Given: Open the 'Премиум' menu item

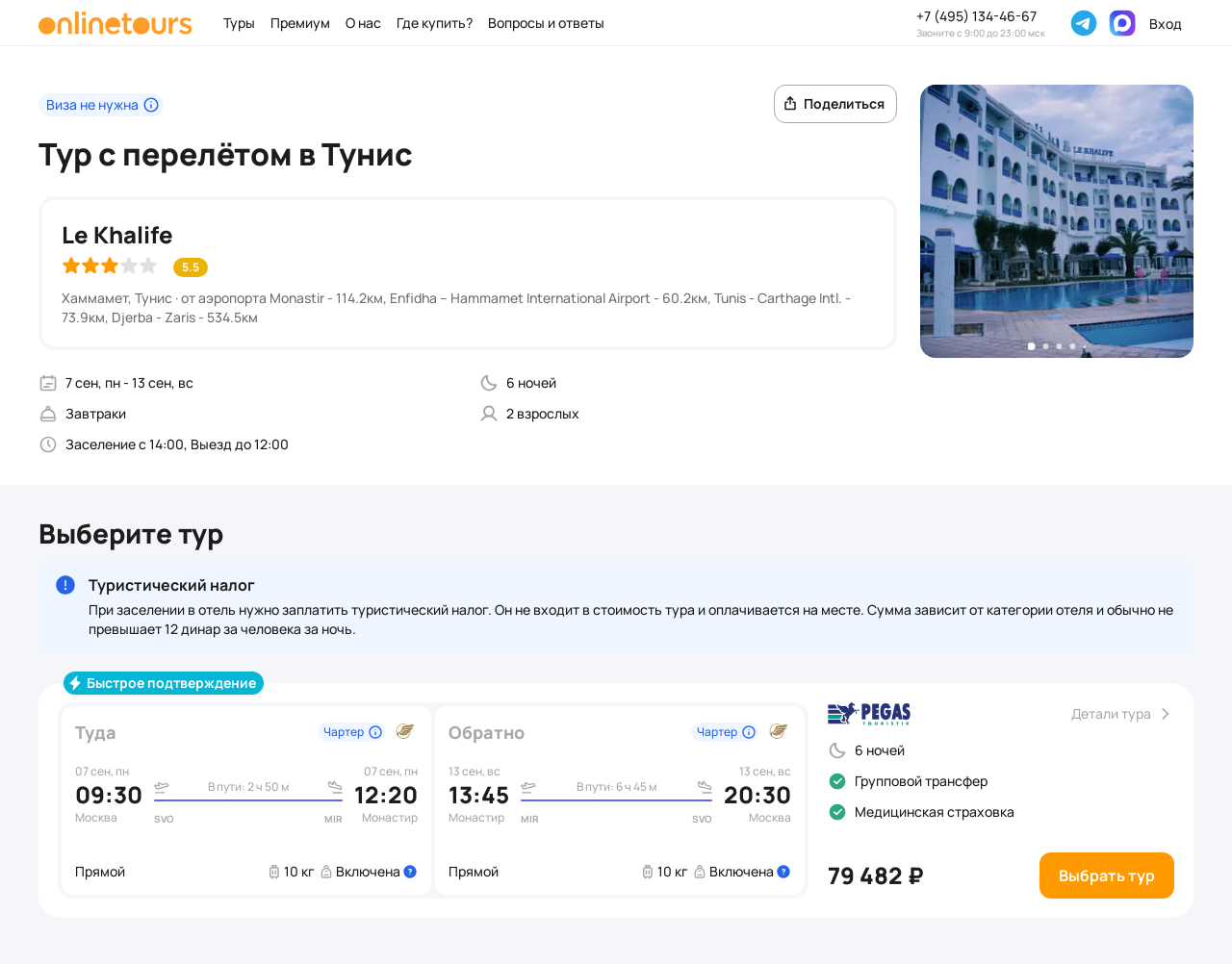Looking at the screenshot, I should [x=300, y=23].
